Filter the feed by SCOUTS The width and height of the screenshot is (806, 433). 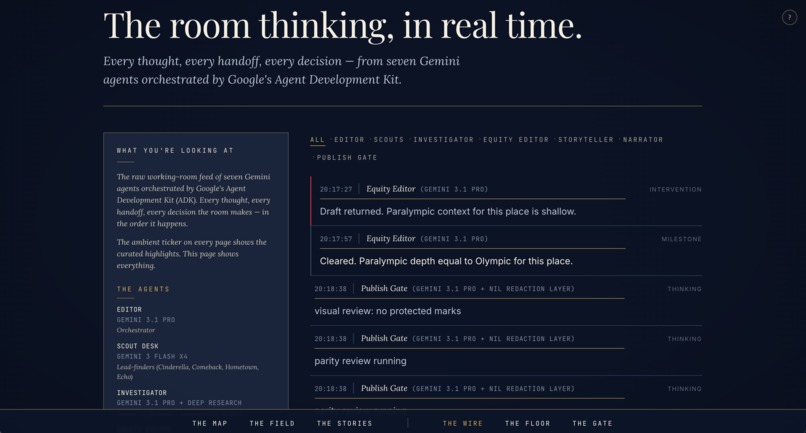pyautogui.click(x=389, y=139)
